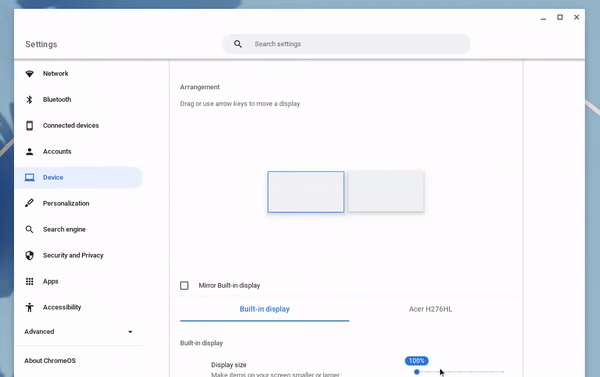Click the Device laptop icon

(x=29, y=178)
